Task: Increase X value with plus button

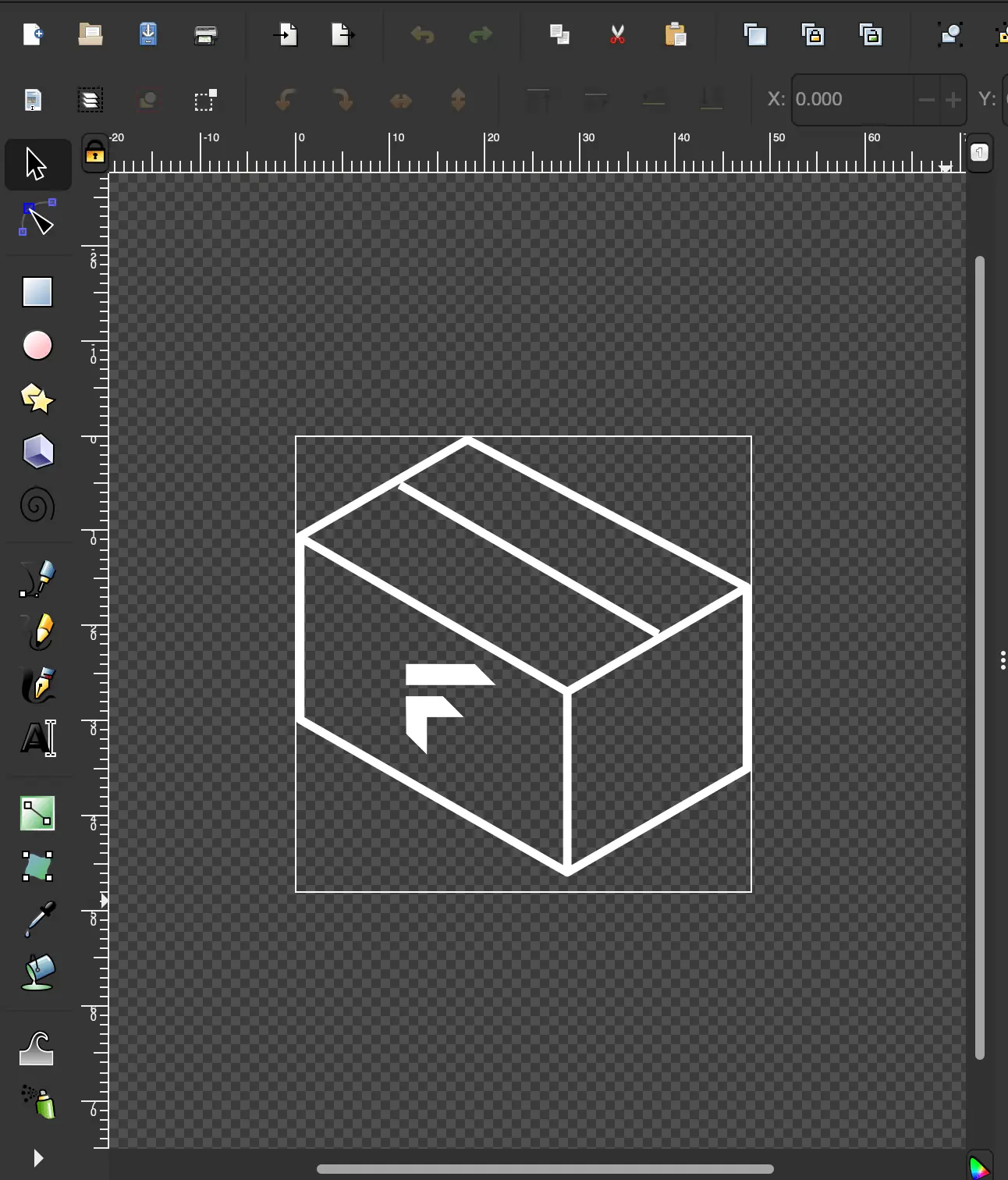Action: pyautogui.click(x=953, y=100)
